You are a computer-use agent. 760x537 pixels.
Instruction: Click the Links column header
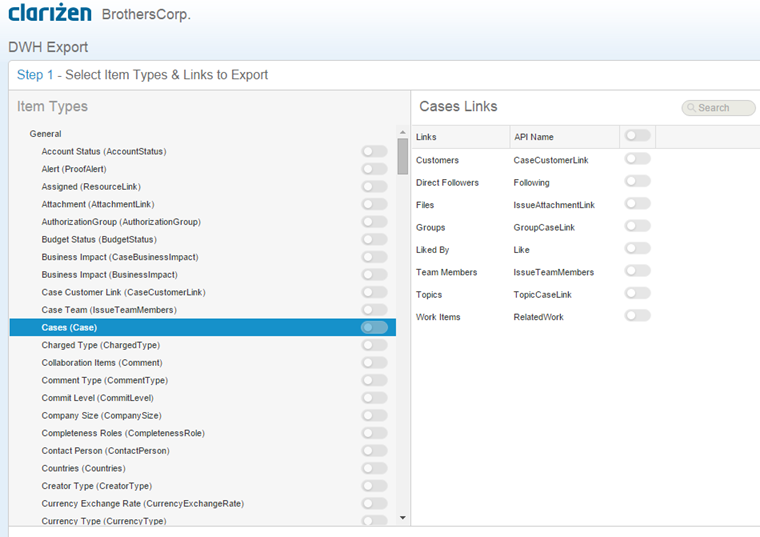coord(461,137)
